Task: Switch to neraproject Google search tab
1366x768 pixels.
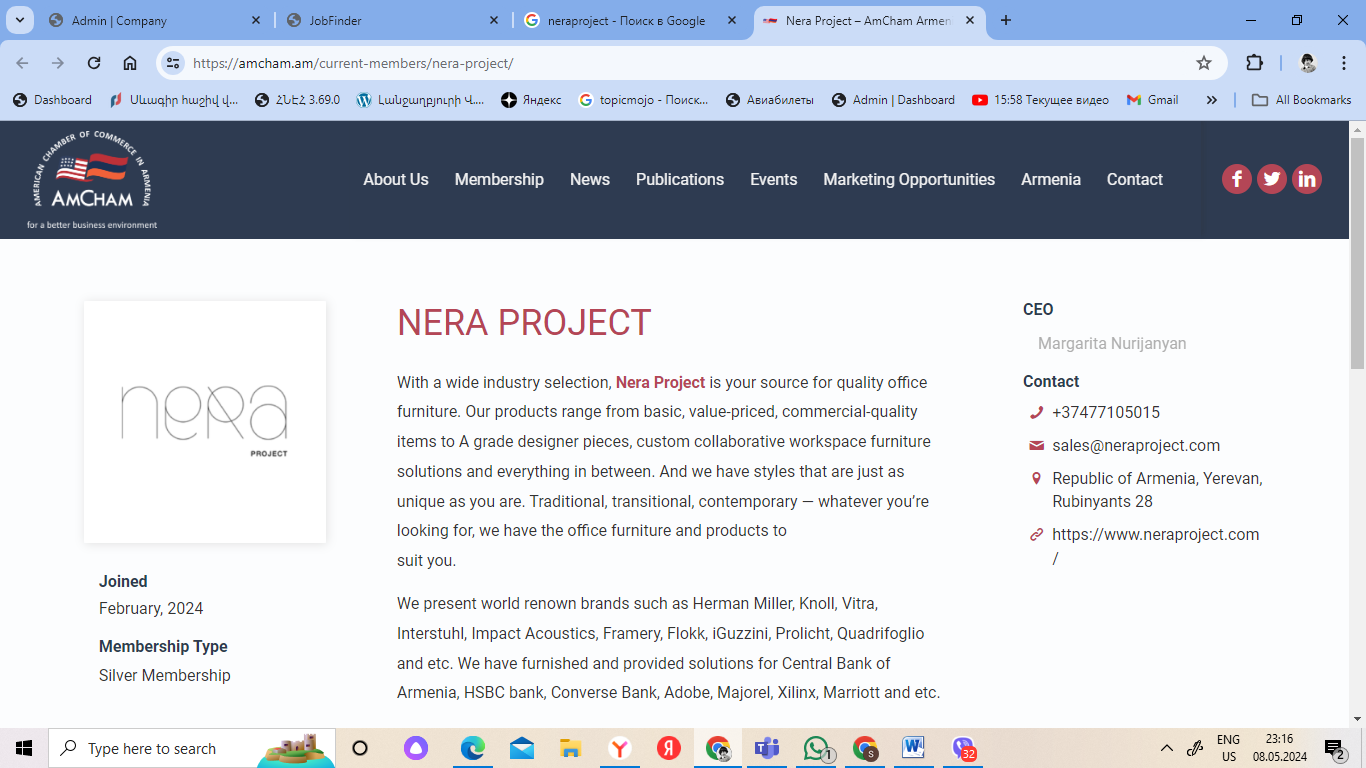Action: 629,20
